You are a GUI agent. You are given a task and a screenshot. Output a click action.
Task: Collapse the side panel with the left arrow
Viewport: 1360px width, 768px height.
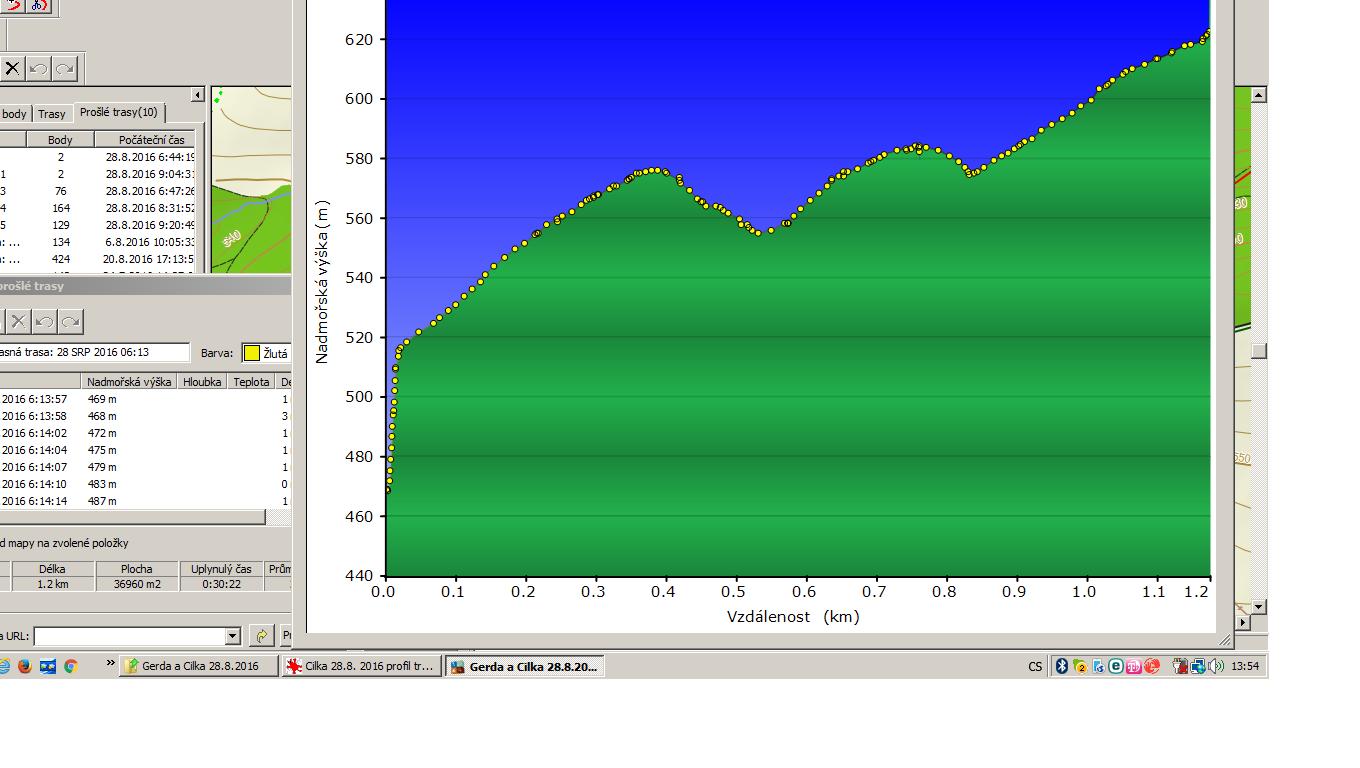pyautogui.click(x=197, y=95)
